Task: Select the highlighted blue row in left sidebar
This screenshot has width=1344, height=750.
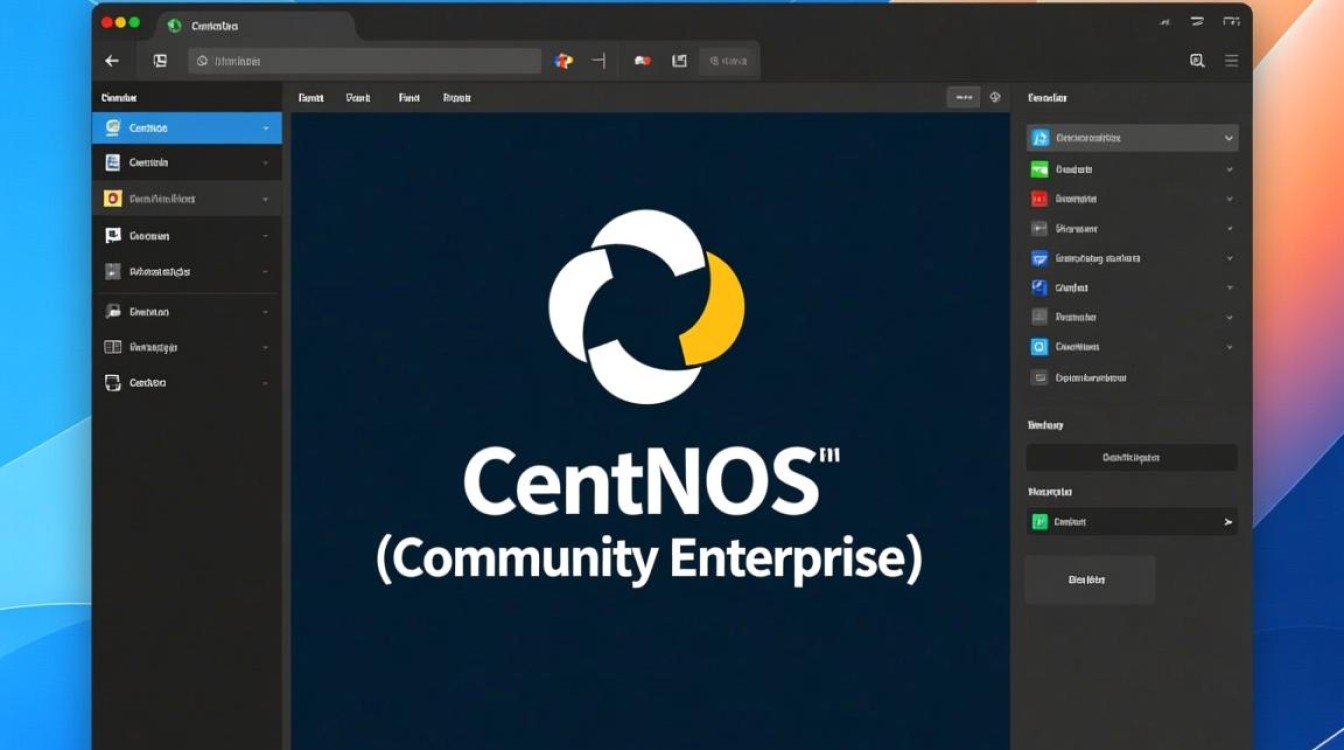Action: (187, 128)
